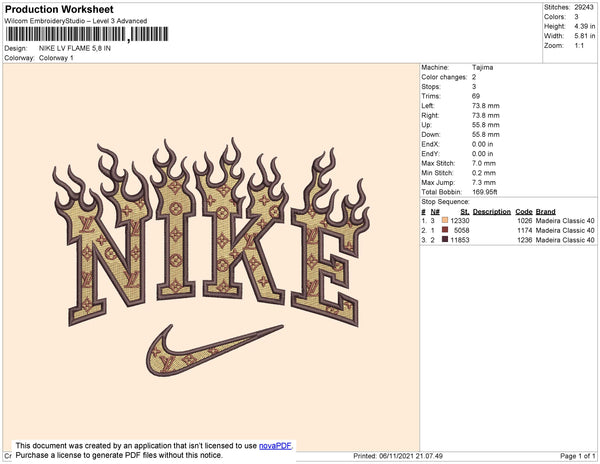
Task: Click thread code 1238
Action: tap(525, 240)
